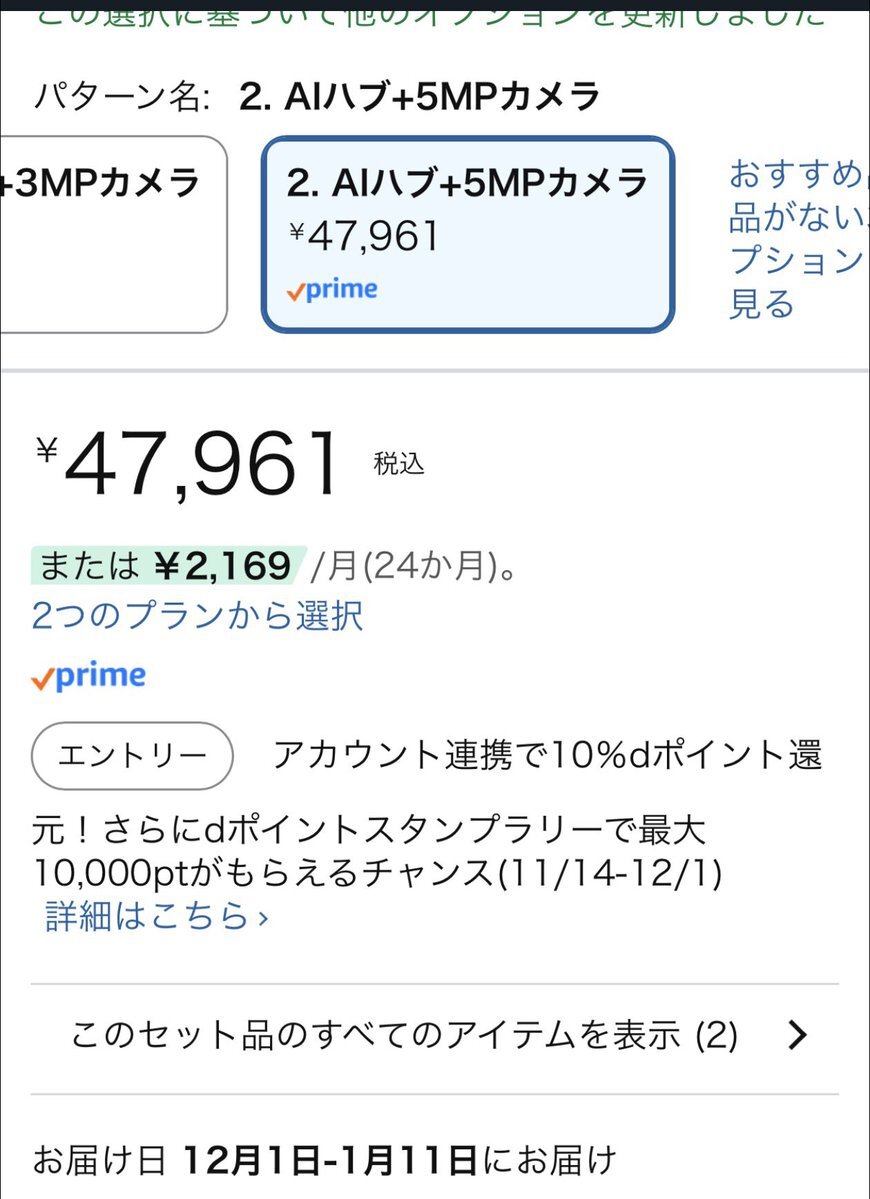Viewport: 870px width, 1199px height.
Task: Tap the highlighted ¥2,169 monthly payment amount
Action: click(222, 566)
